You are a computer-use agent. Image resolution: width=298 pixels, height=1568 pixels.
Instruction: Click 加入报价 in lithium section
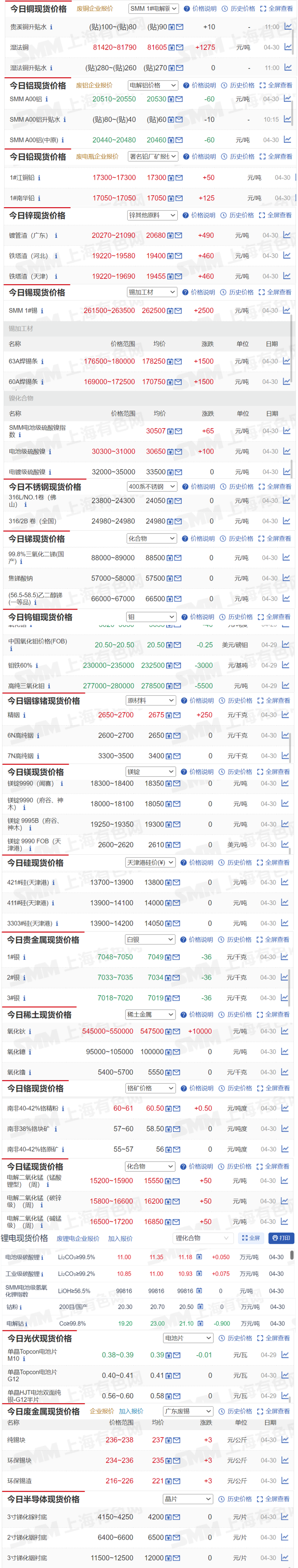coord(120,1238)
